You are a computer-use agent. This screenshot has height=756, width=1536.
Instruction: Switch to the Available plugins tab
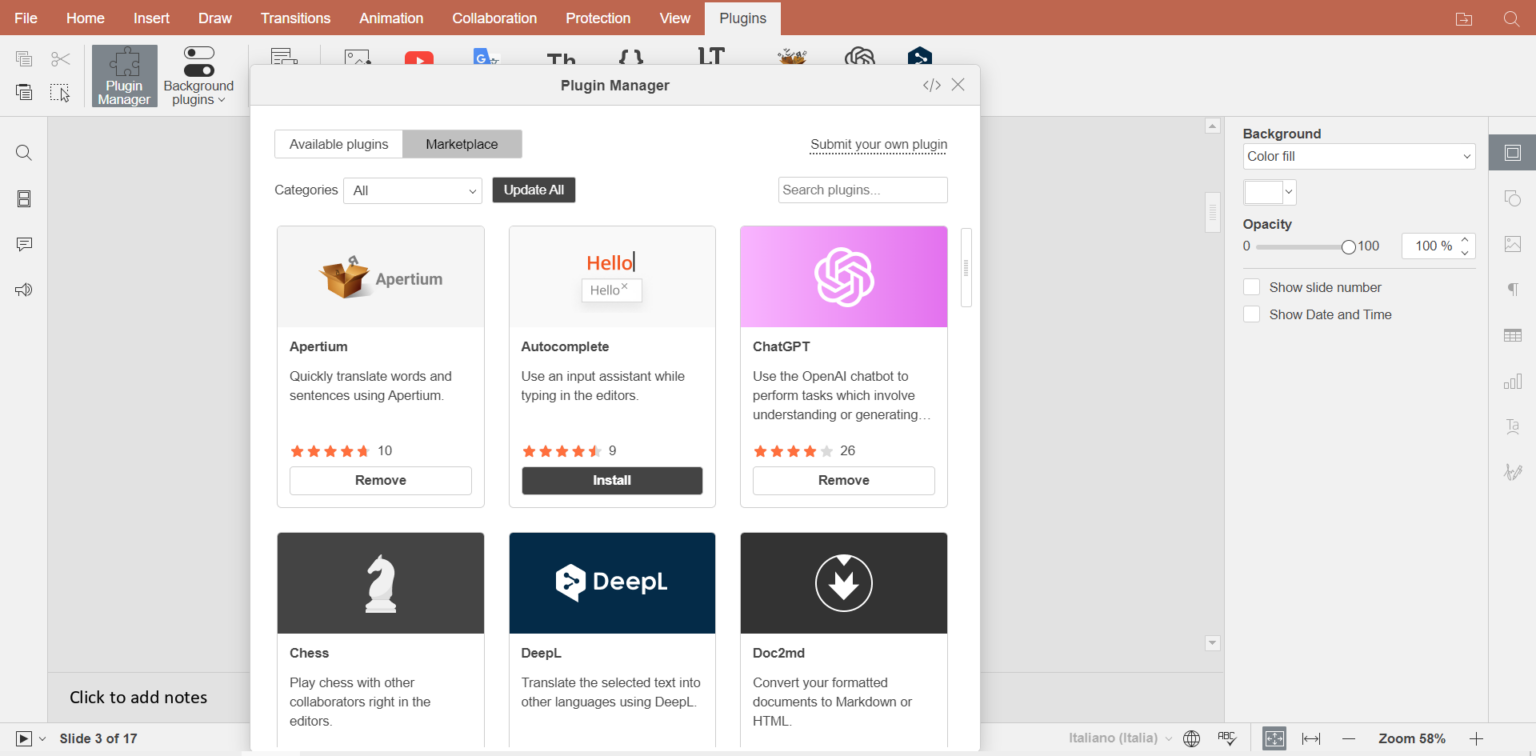338,144
